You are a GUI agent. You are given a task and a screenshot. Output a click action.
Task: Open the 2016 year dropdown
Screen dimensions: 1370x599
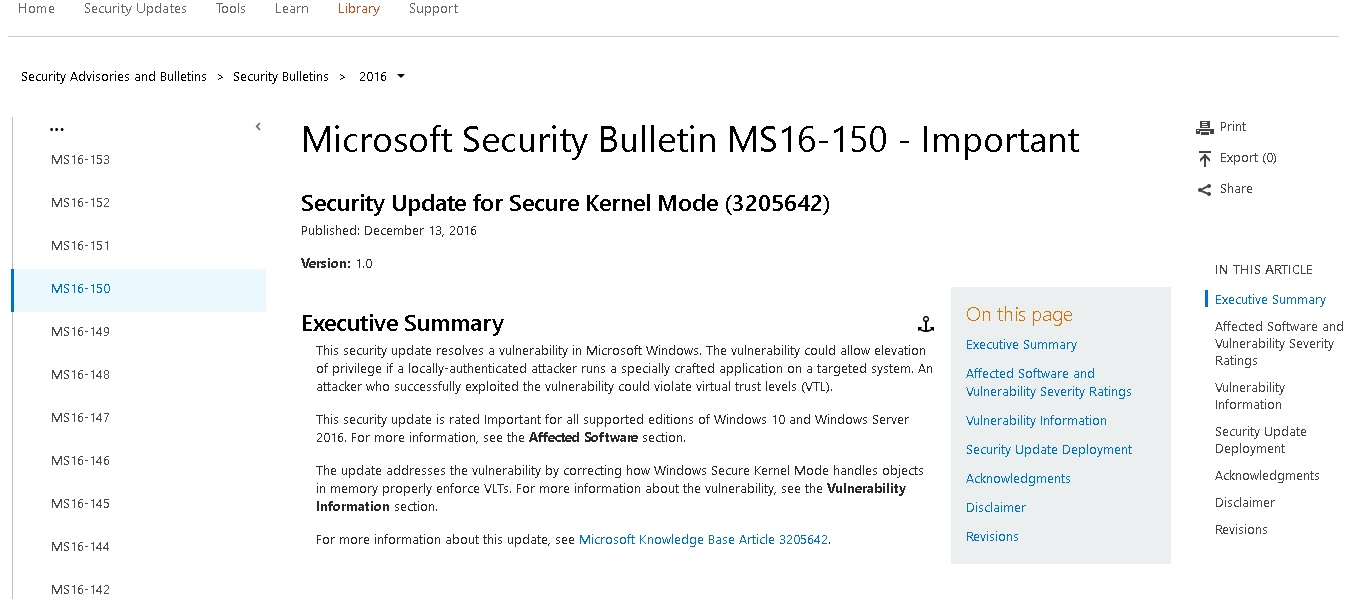[401, 76]
